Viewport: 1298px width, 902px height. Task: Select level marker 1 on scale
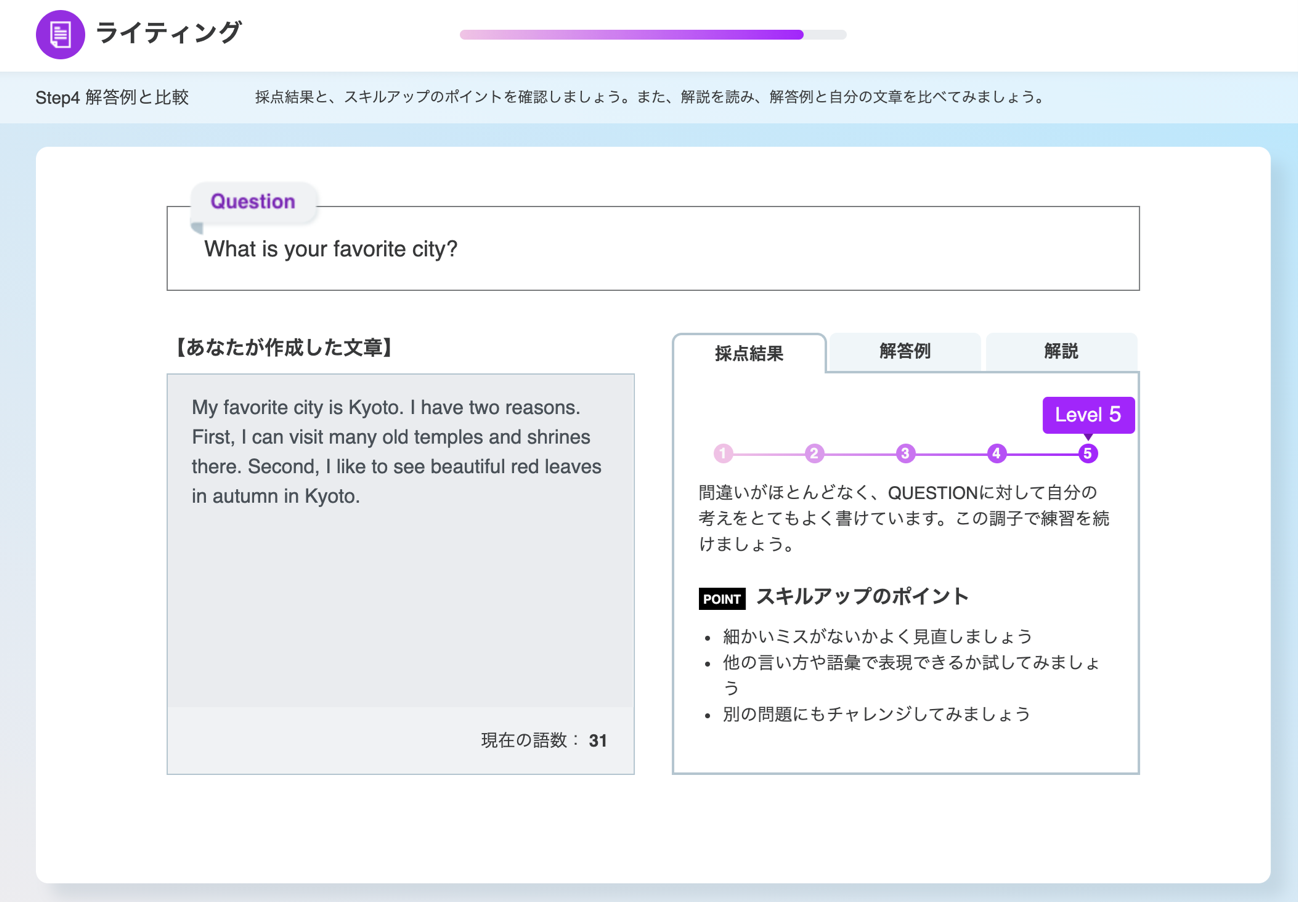723,453
